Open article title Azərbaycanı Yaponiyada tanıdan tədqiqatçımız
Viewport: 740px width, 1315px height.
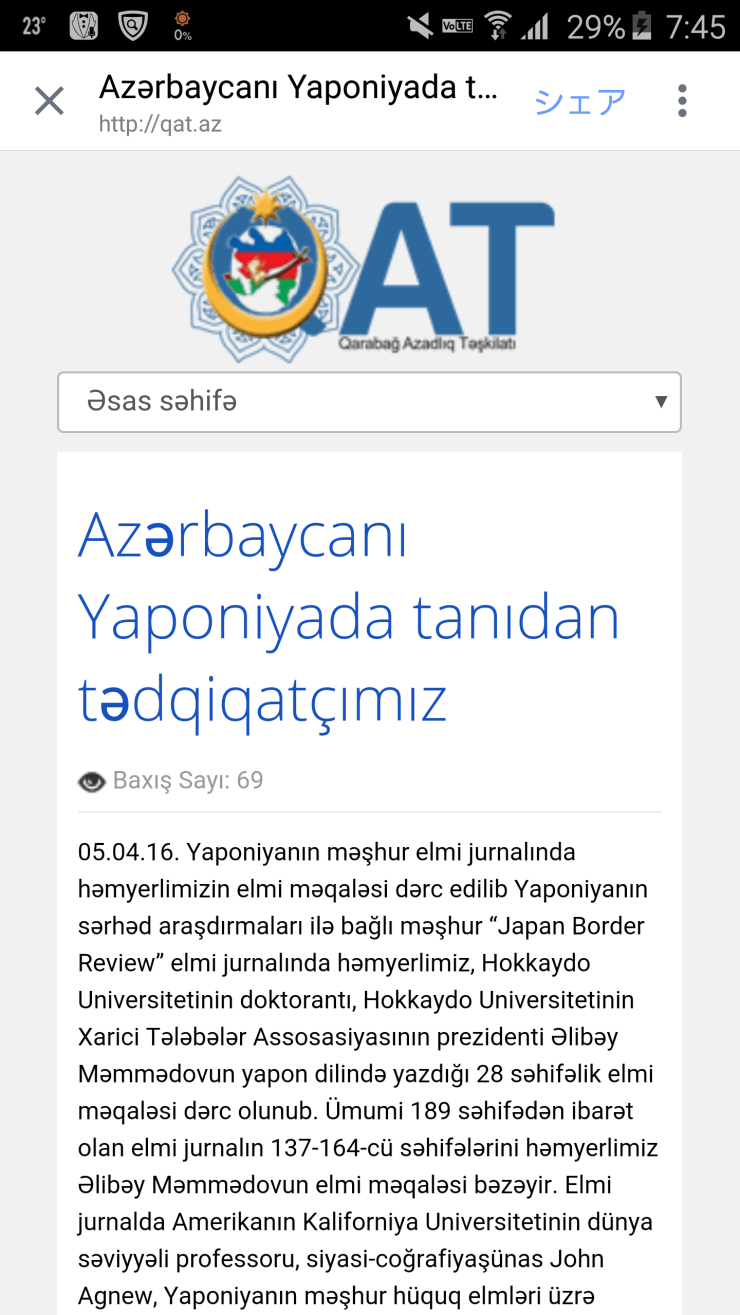pyautogui.click(x=349, y=617)
